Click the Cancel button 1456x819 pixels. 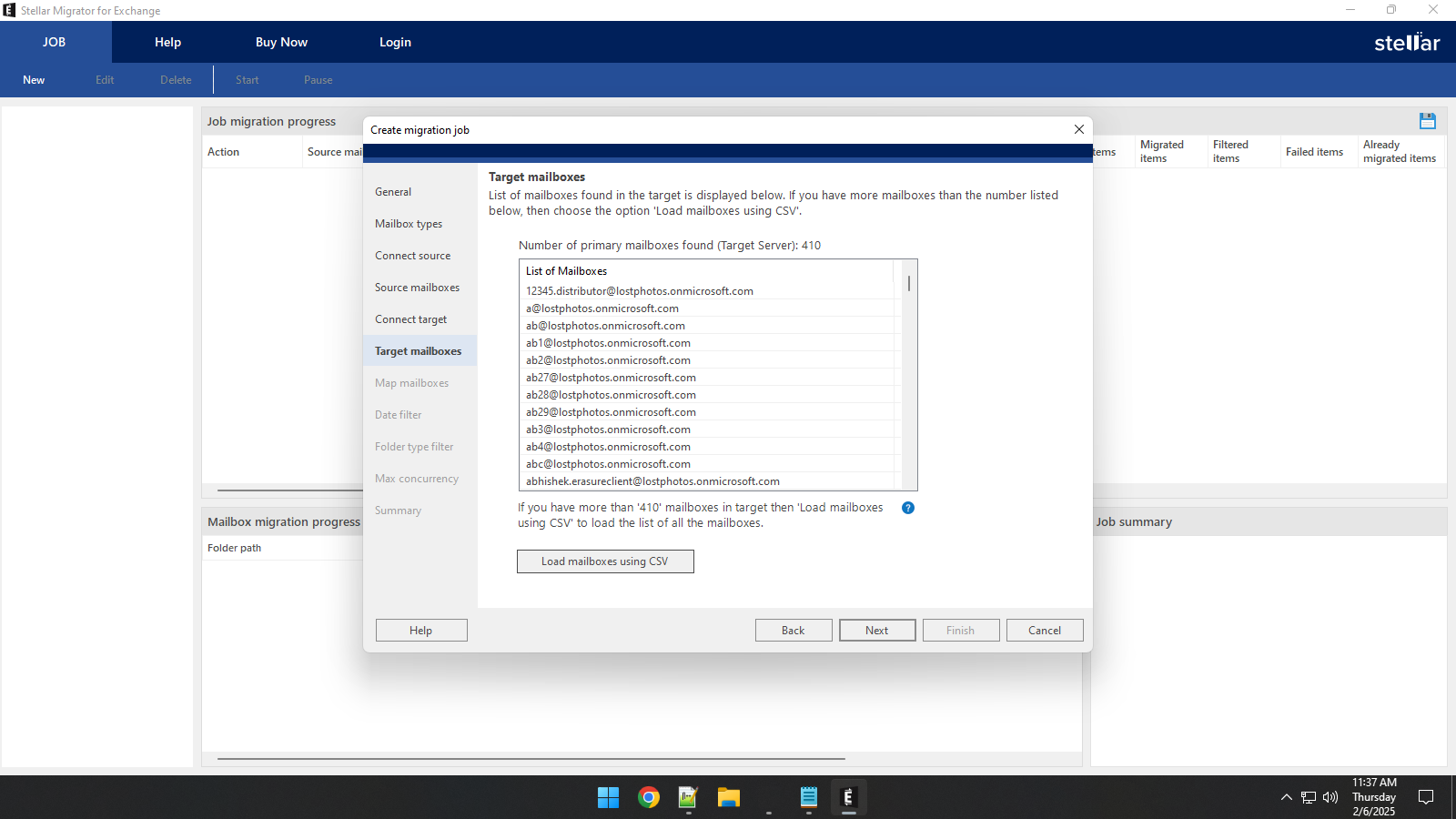coord(1045,631)
